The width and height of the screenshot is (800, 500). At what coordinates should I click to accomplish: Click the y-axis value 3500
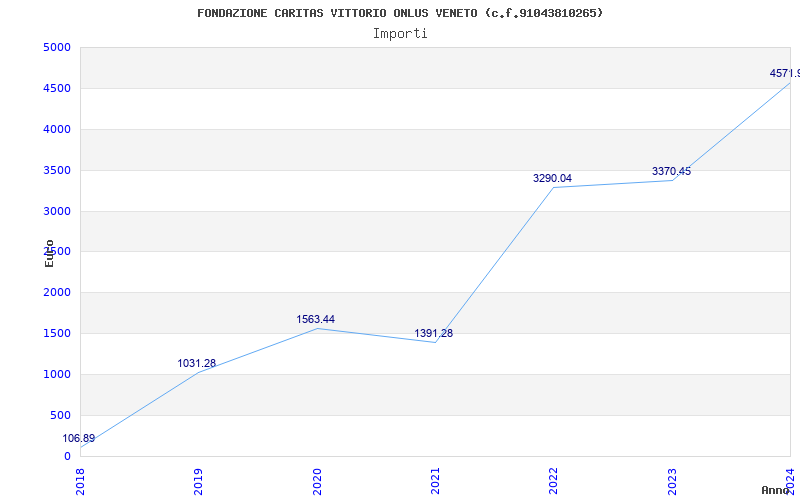[57, 170]
